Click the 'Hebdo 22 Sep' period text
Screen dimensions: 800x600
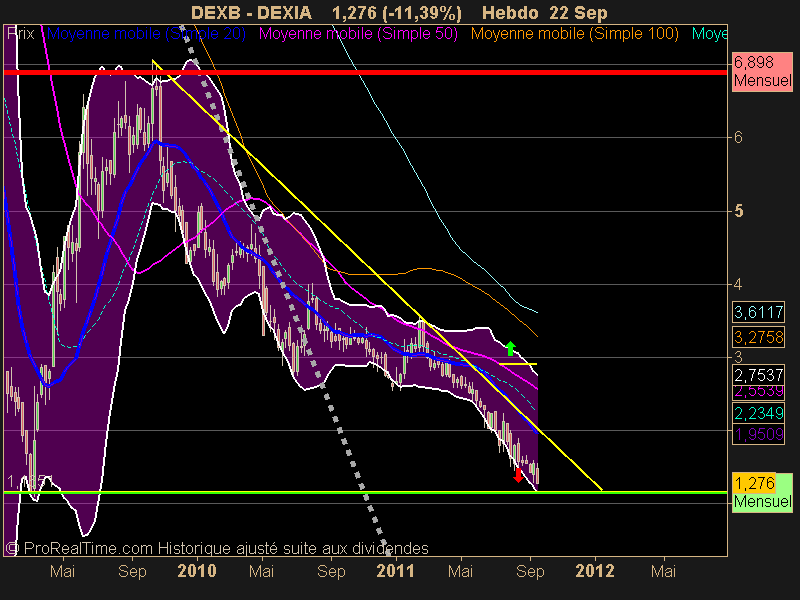click(544, 13)
